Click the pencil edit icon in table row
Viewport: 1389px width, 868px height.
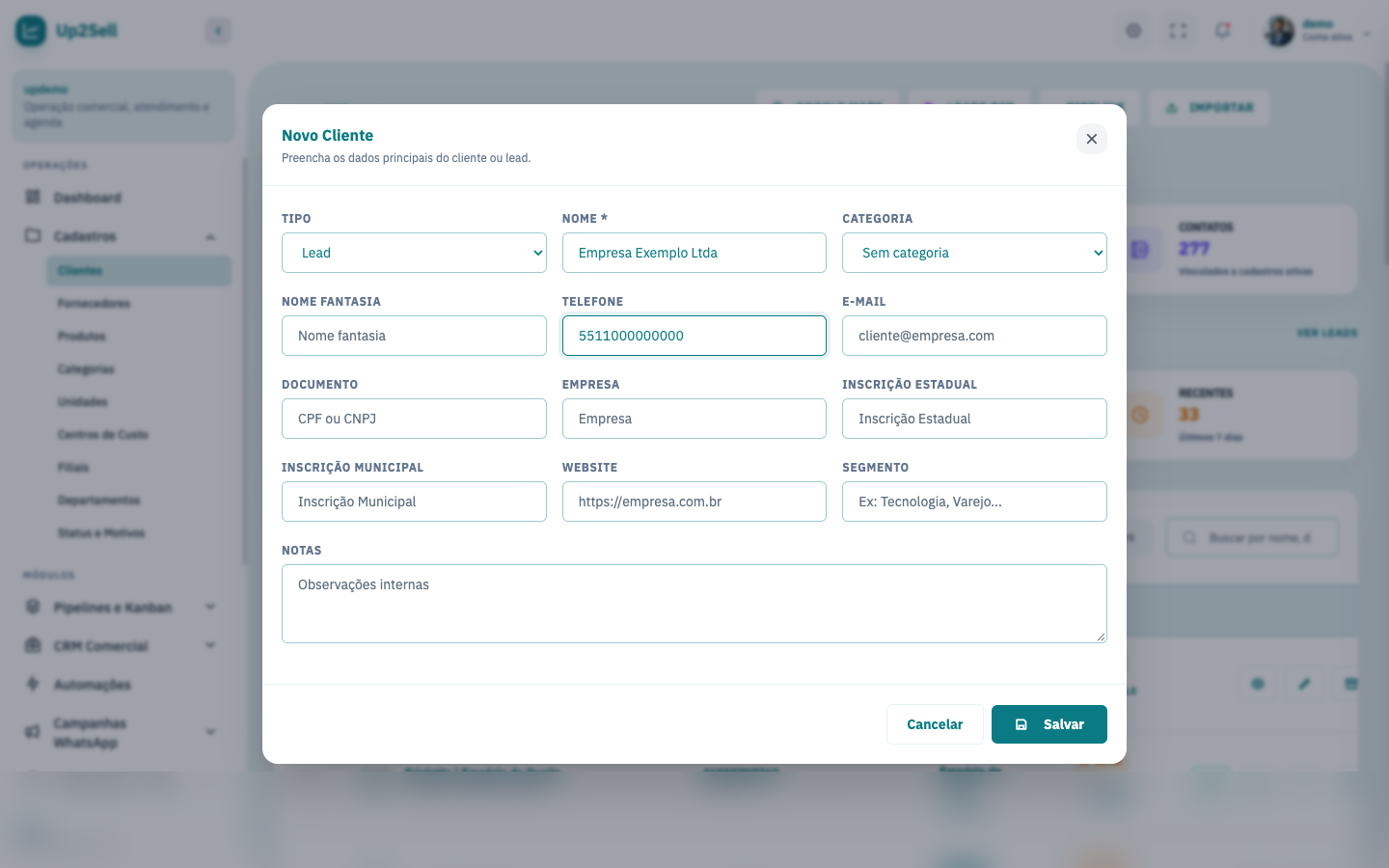(1304, 684)
